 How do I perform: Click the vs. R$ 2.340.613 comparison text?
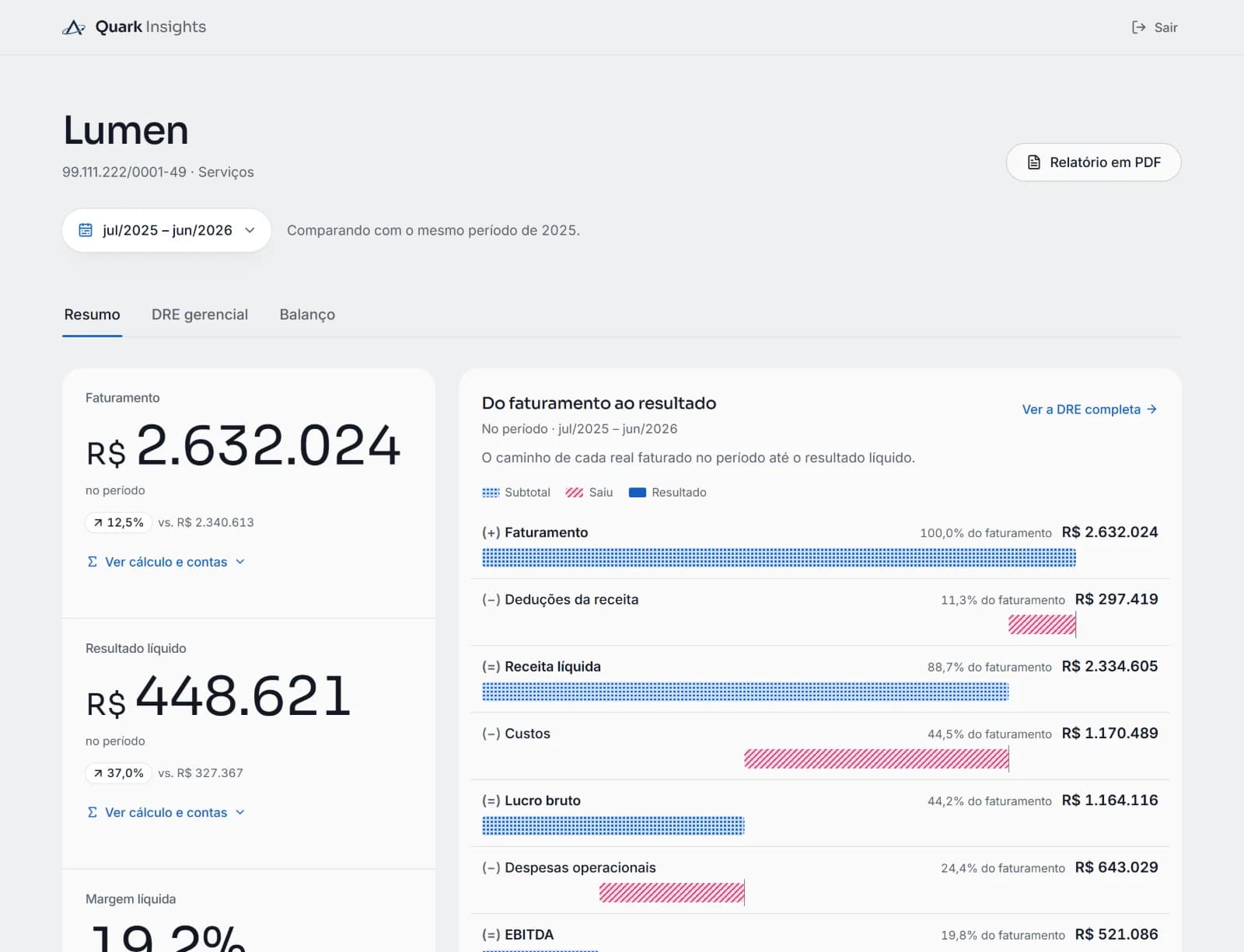point(206,522)
